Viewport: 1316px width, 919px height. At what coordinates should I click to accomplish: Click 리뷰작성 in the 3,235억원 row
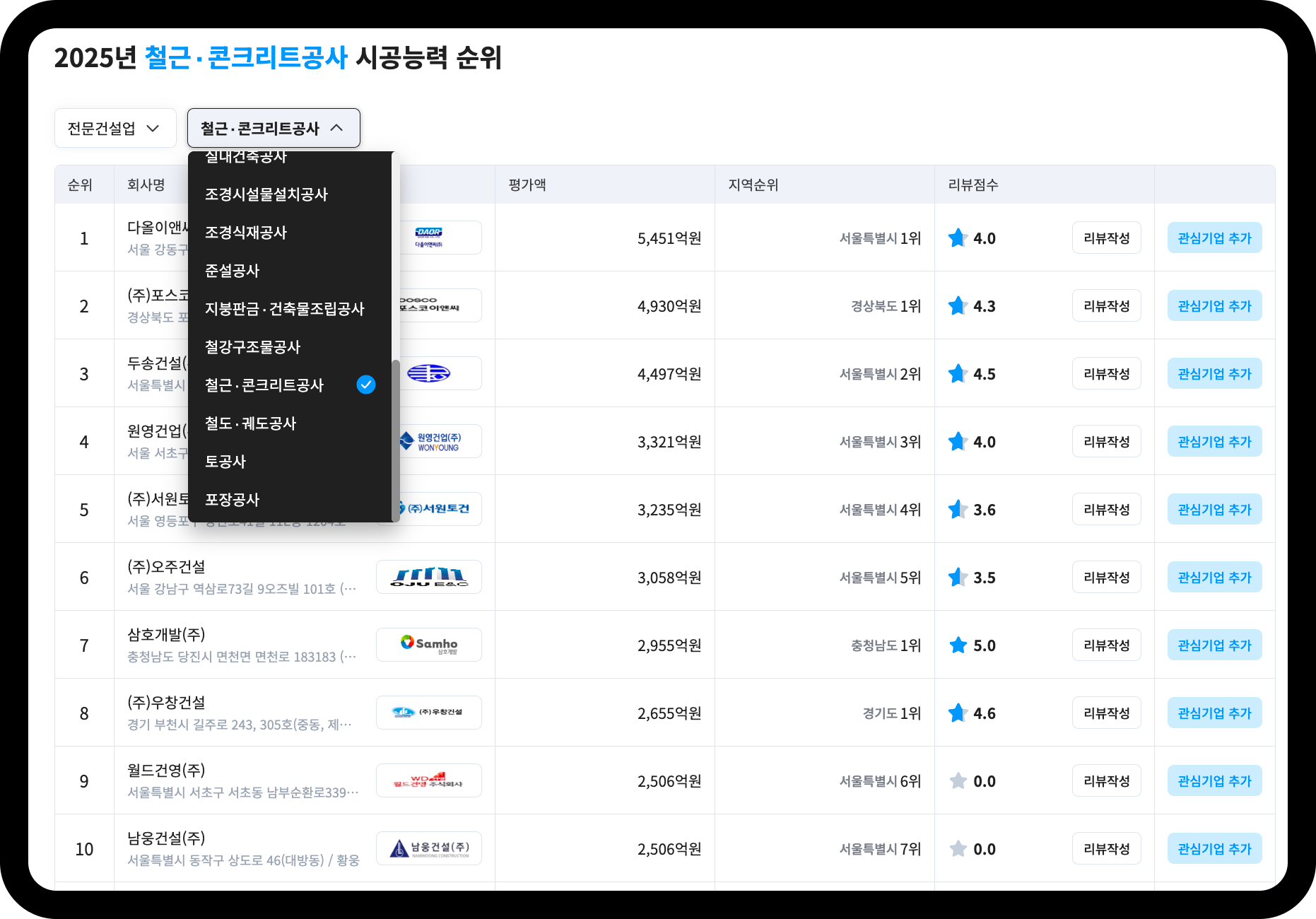pyautogui.click(x=1106, y=510)
